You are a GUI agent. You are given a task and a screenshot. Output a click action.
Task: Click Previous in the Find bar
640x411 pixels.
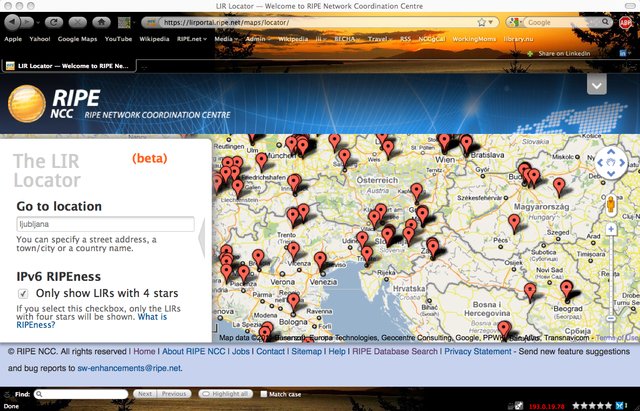click(174, 394)
